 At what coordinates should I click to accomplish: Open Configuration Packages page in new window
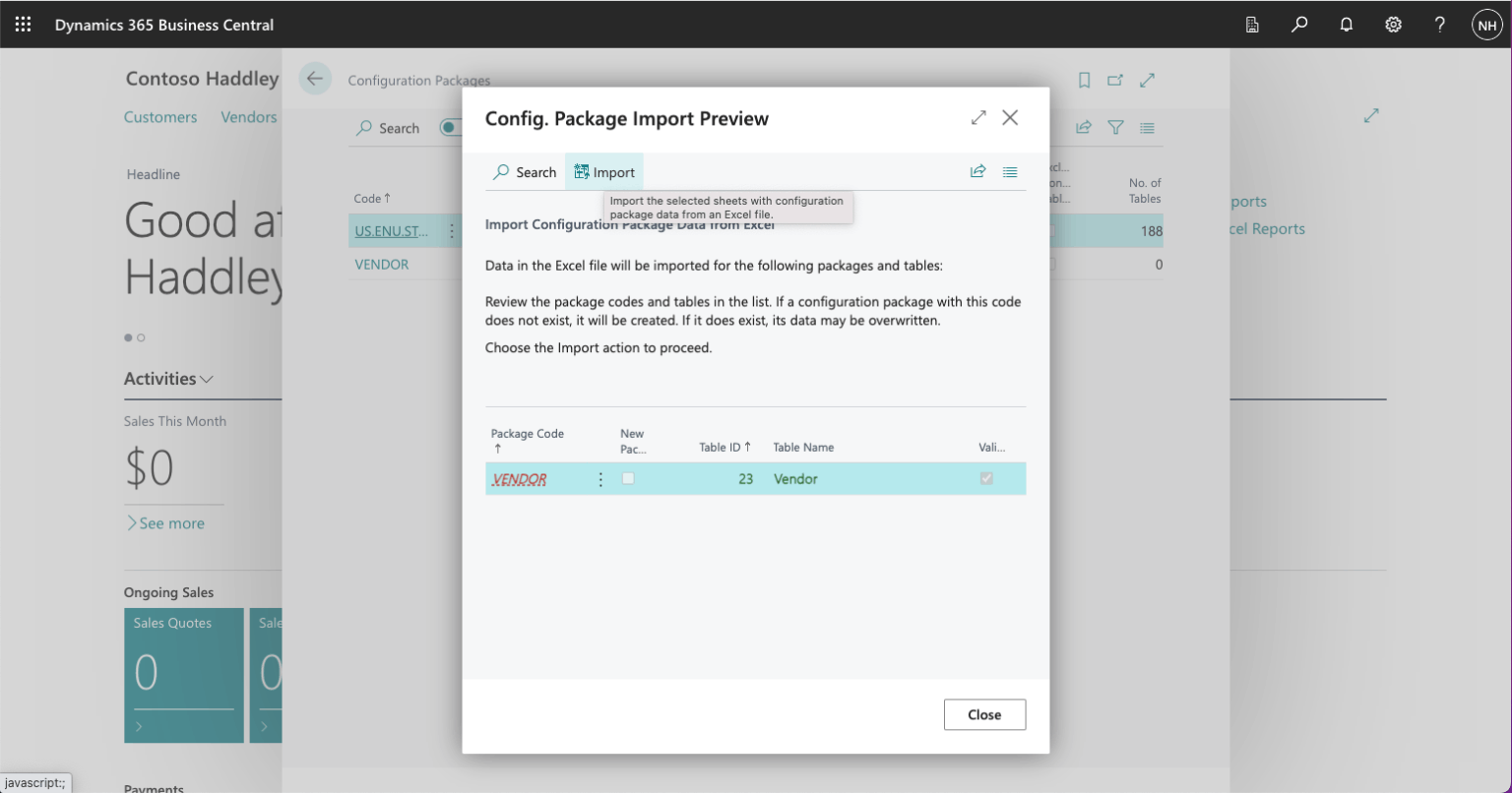1115,80
